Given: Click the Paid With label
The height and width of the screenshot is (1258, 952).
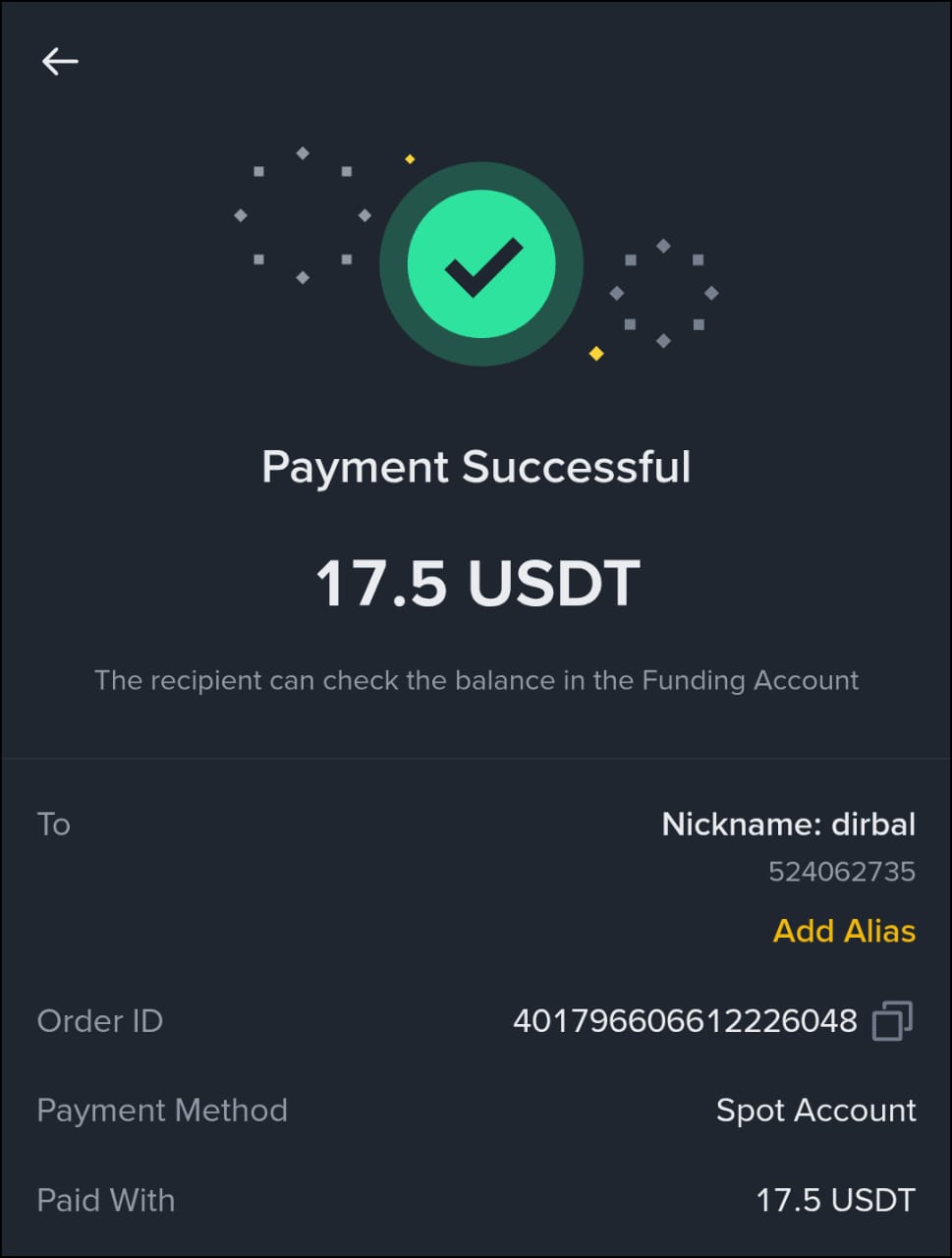Looking at the screenshot, I should click(x=106, y=1200).
